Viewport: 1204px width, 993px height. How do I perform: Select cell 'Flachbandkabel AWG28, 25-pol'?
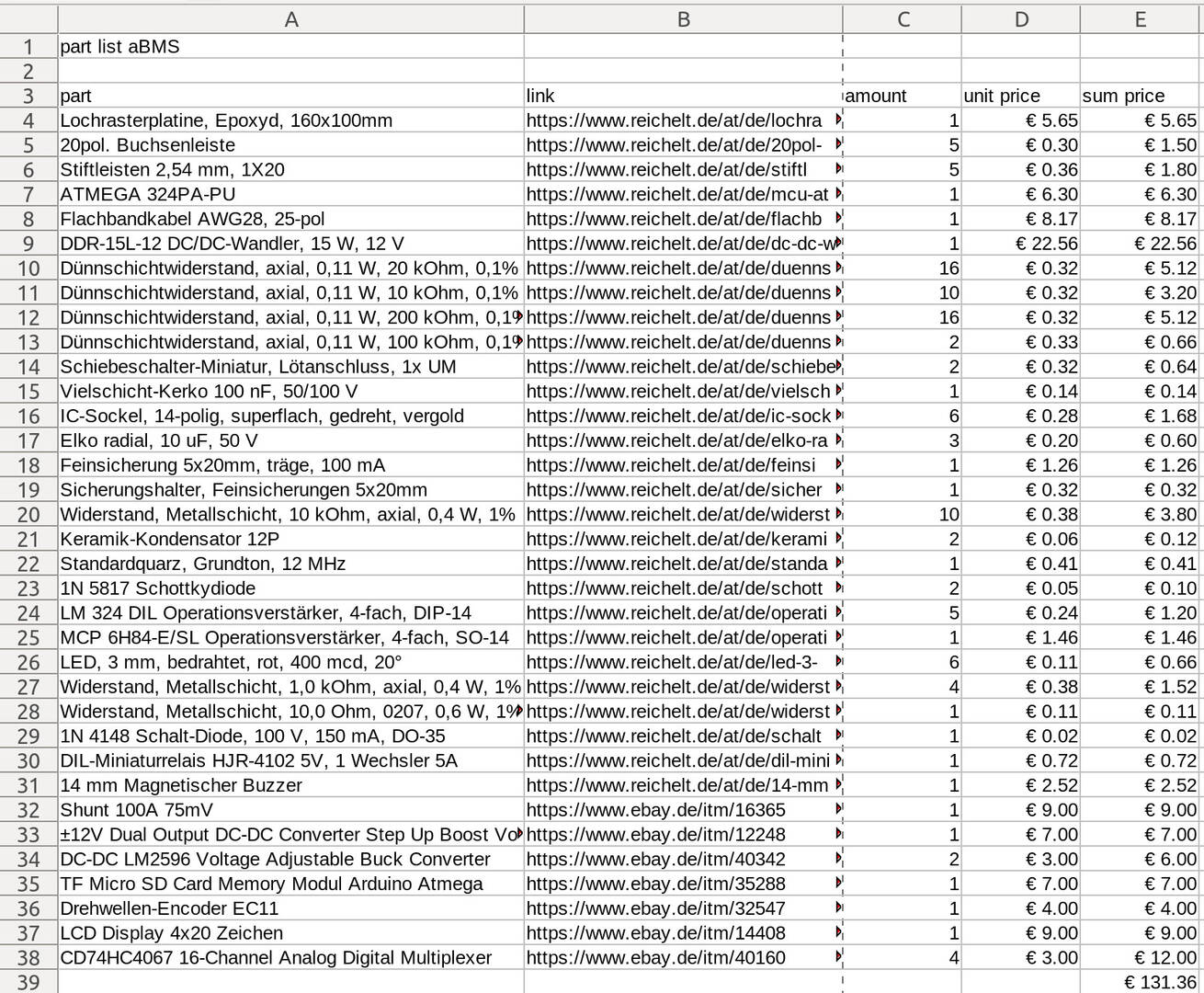[x=291, y=219]
